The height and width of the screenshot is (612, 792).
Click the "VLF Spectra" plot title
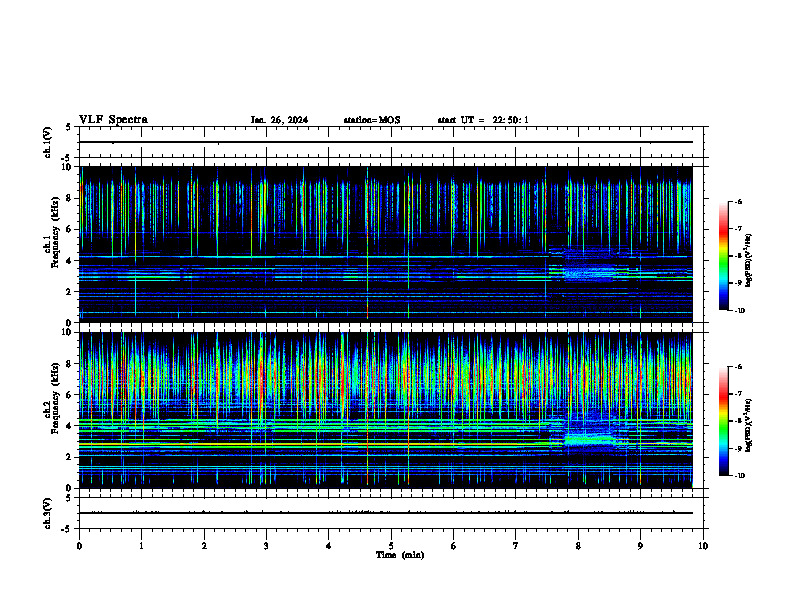[113, 120]
